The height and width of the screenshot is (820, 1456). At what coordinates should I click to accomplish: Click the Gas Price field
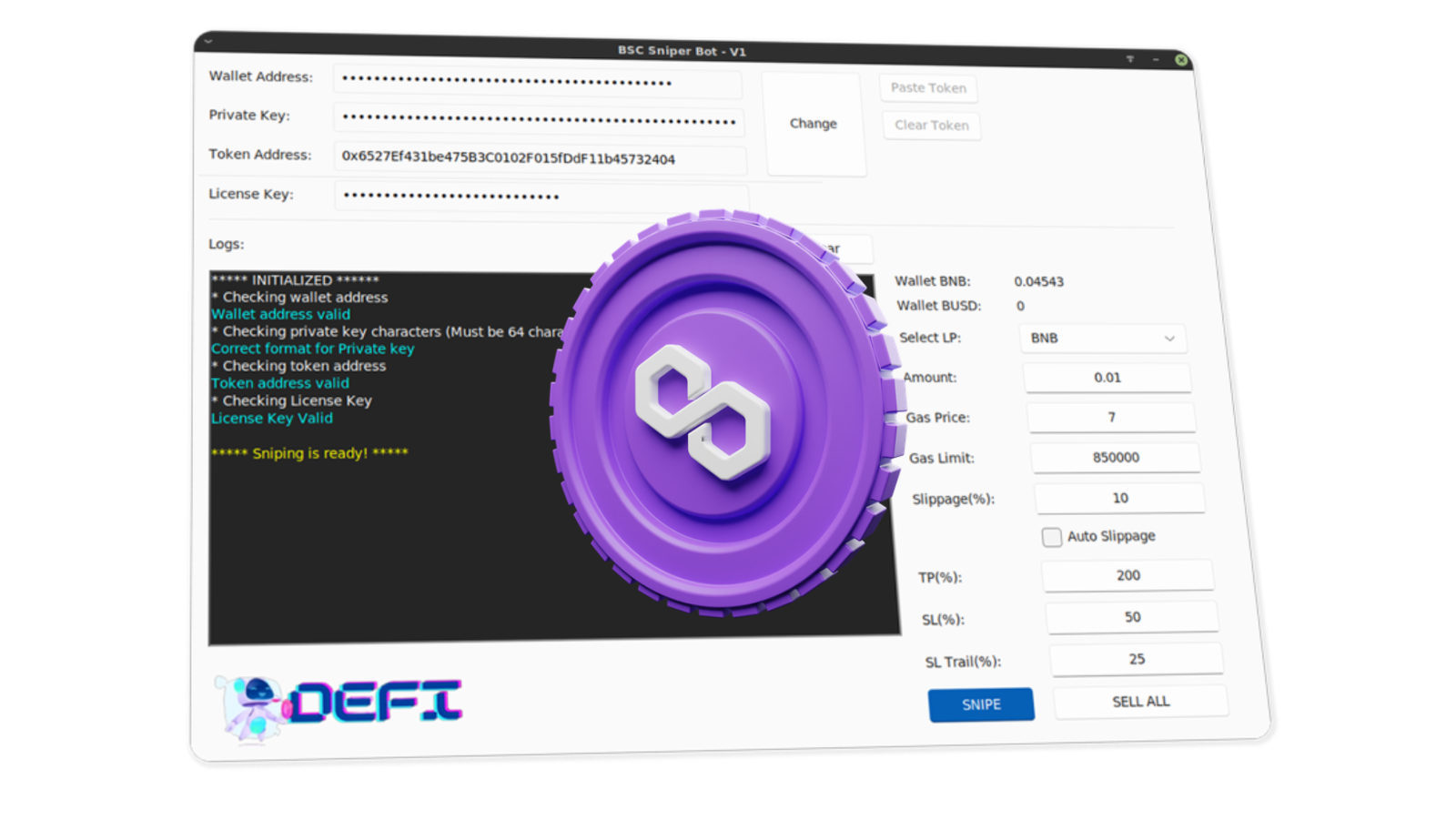click(x=1111, y=418)
